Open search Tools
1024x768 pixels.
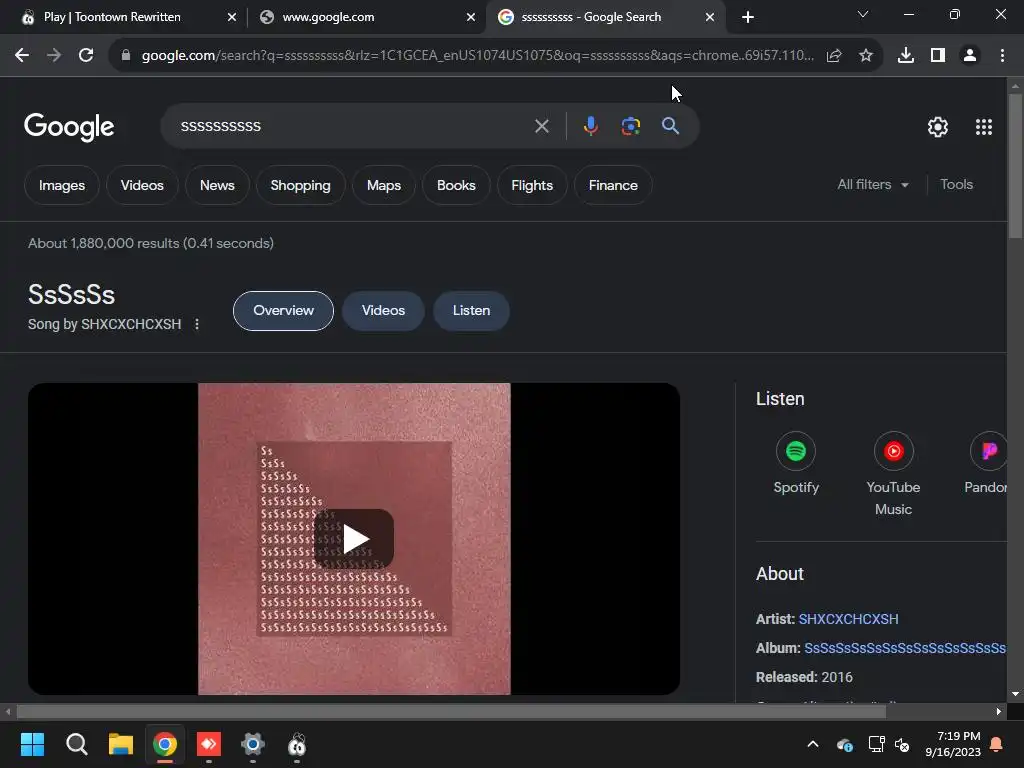pyautogui.click(x=956, y=185)
